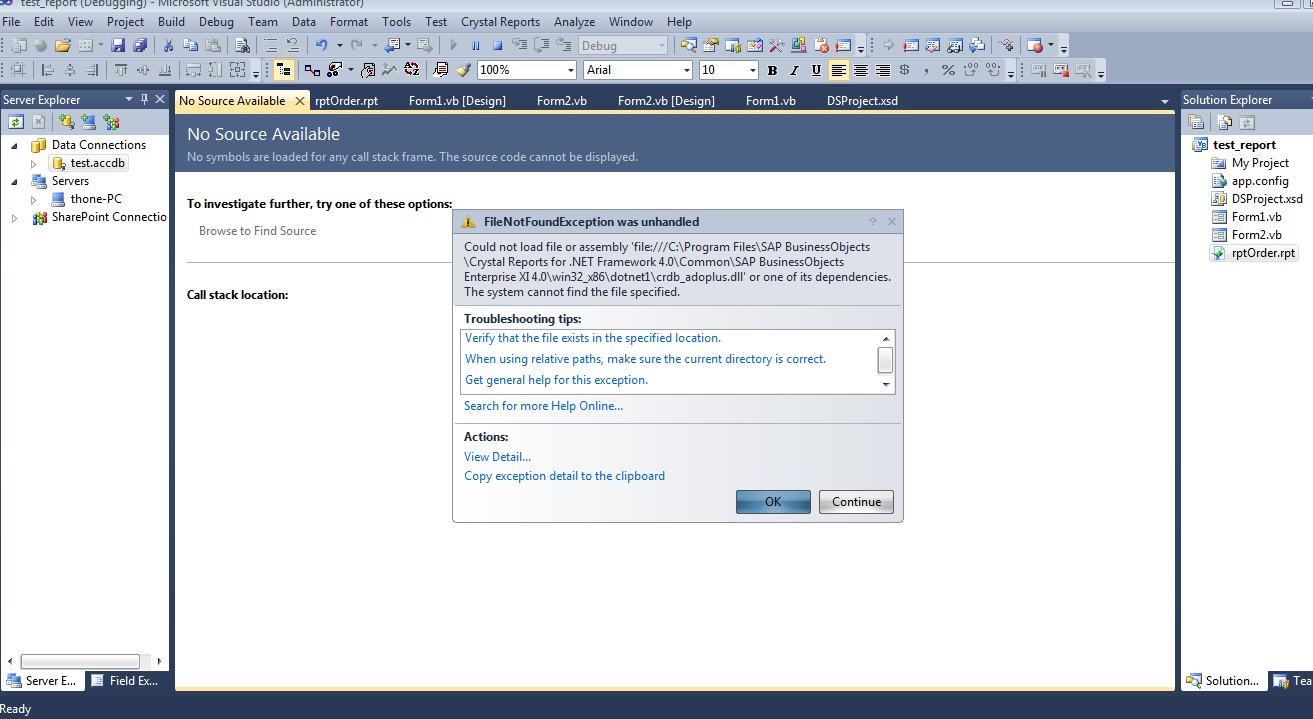Collapse the Servers node
This screenshot has height=719, width=1313.
point(15,181)
